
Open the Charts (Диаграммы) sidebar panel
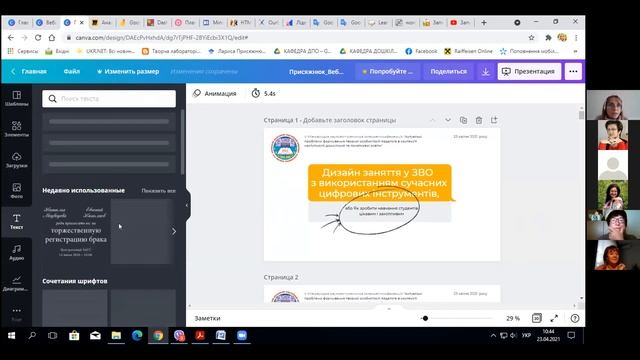click(16, 283)
